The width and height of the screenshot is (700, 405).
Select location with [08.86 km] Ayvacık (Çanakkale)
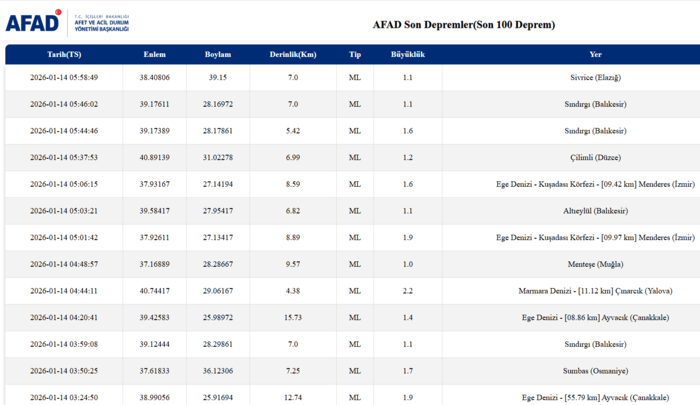tap(571, 317)
